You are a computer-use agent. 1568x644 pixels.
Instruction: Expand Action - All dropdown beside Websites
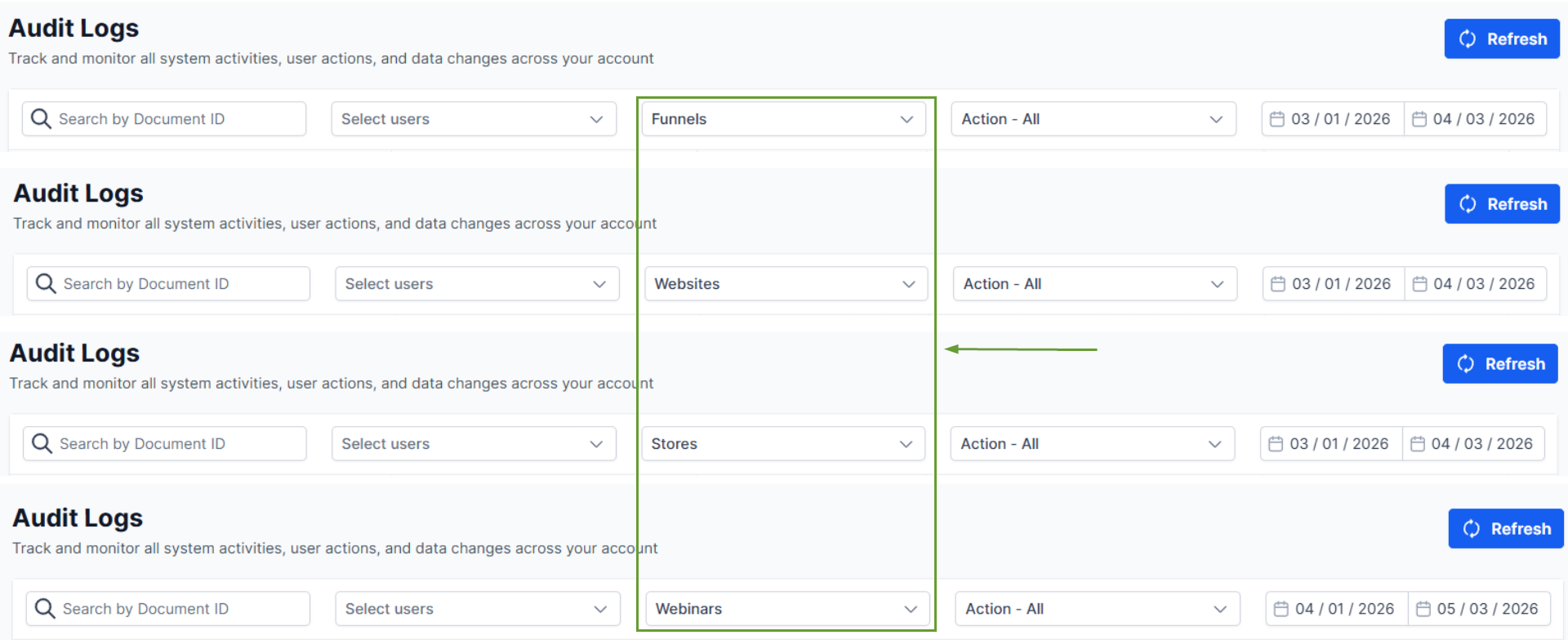coord(1094,284)
